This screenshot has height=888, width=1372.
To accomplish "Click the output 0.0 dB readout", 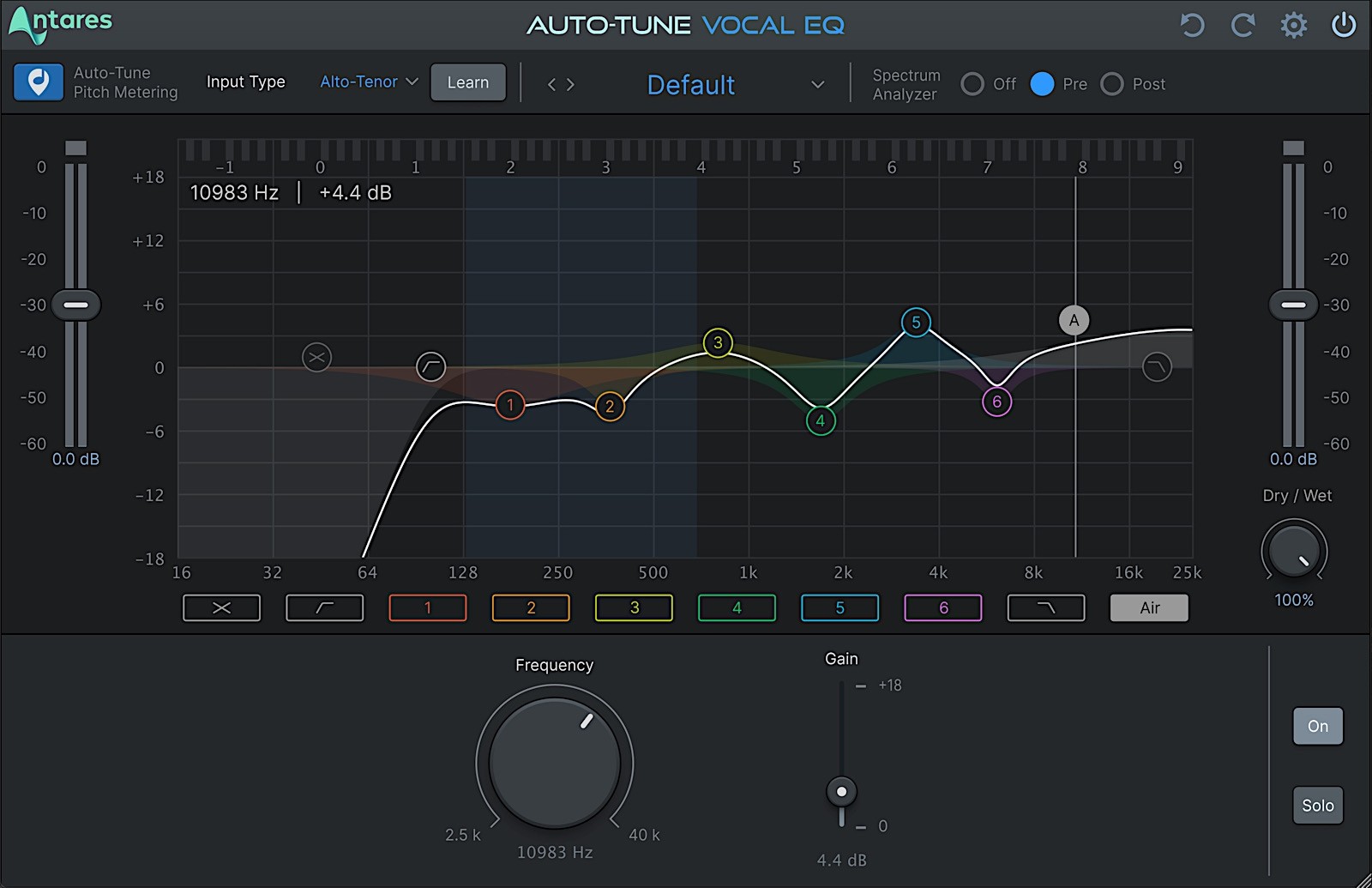I will tap(1293, 459).
